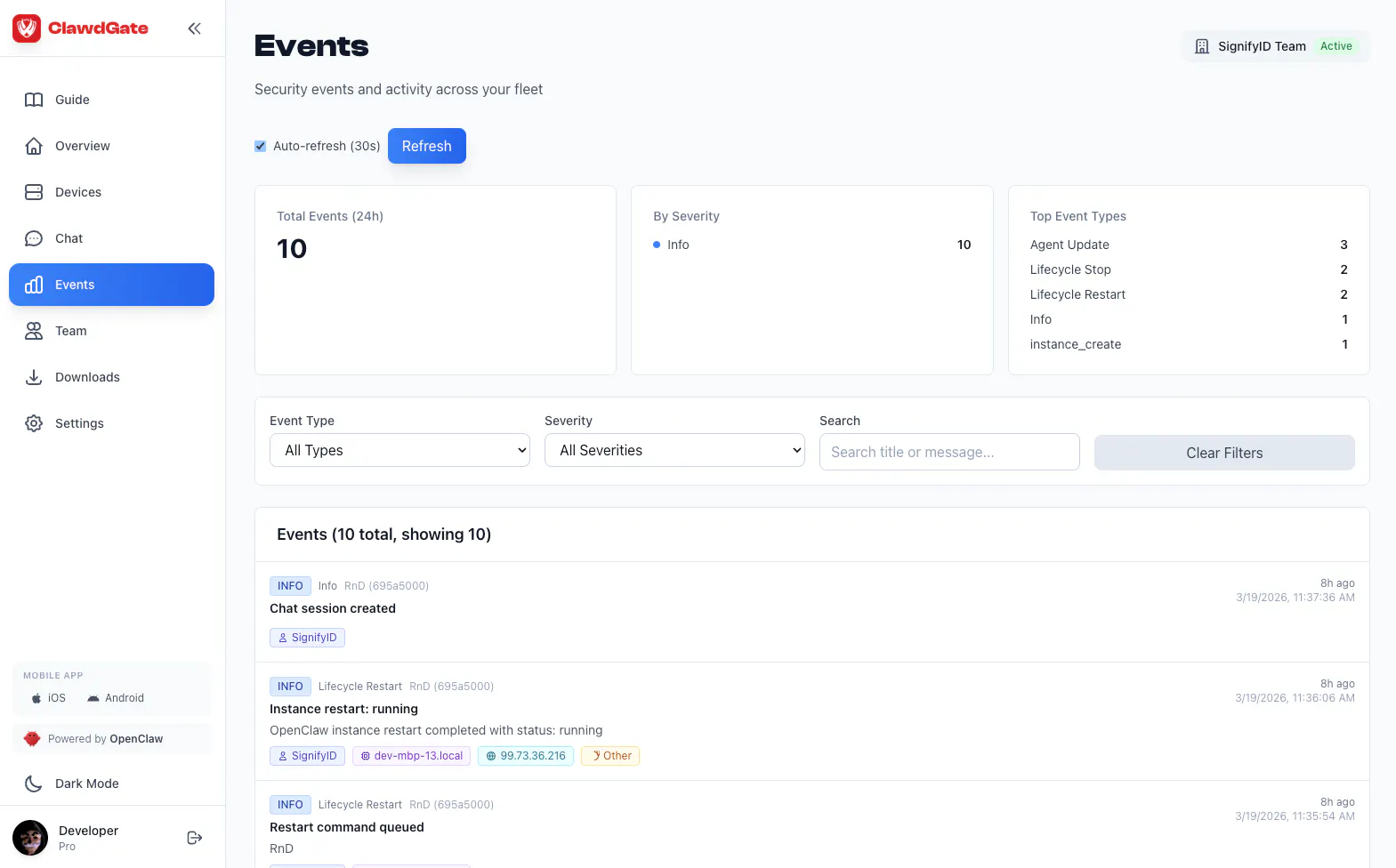Image resolution: width=1396 pixels, height=868 pixels.
Task: Click the Apple iOS icon
Action: [x=36, y=698]
